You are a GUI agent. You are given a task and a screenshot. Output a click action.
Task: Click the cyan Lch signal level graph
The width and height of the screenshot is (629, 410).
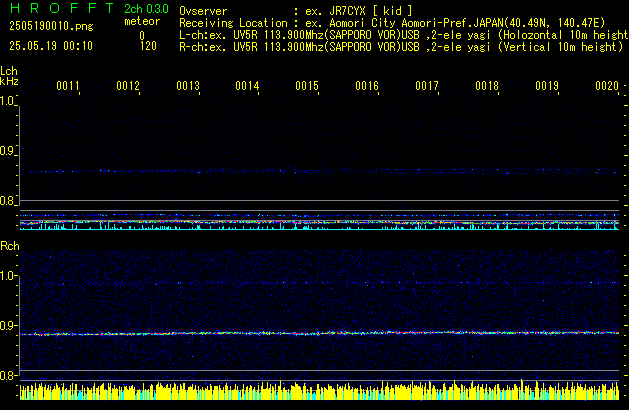[x=319, y=226]
